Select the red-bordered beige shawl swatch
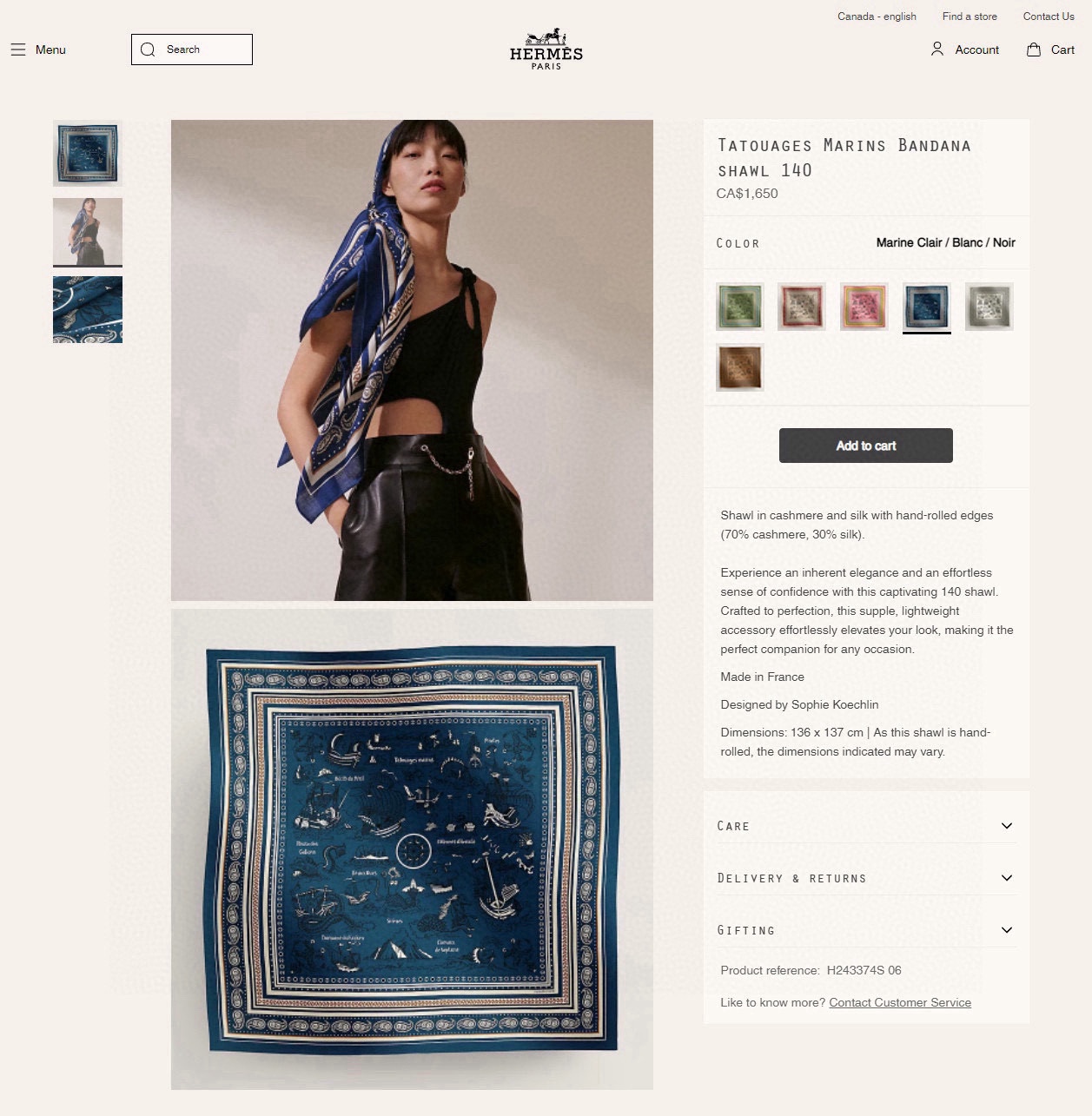This screenshot has height=1116, width=1092. pos(802,307)
